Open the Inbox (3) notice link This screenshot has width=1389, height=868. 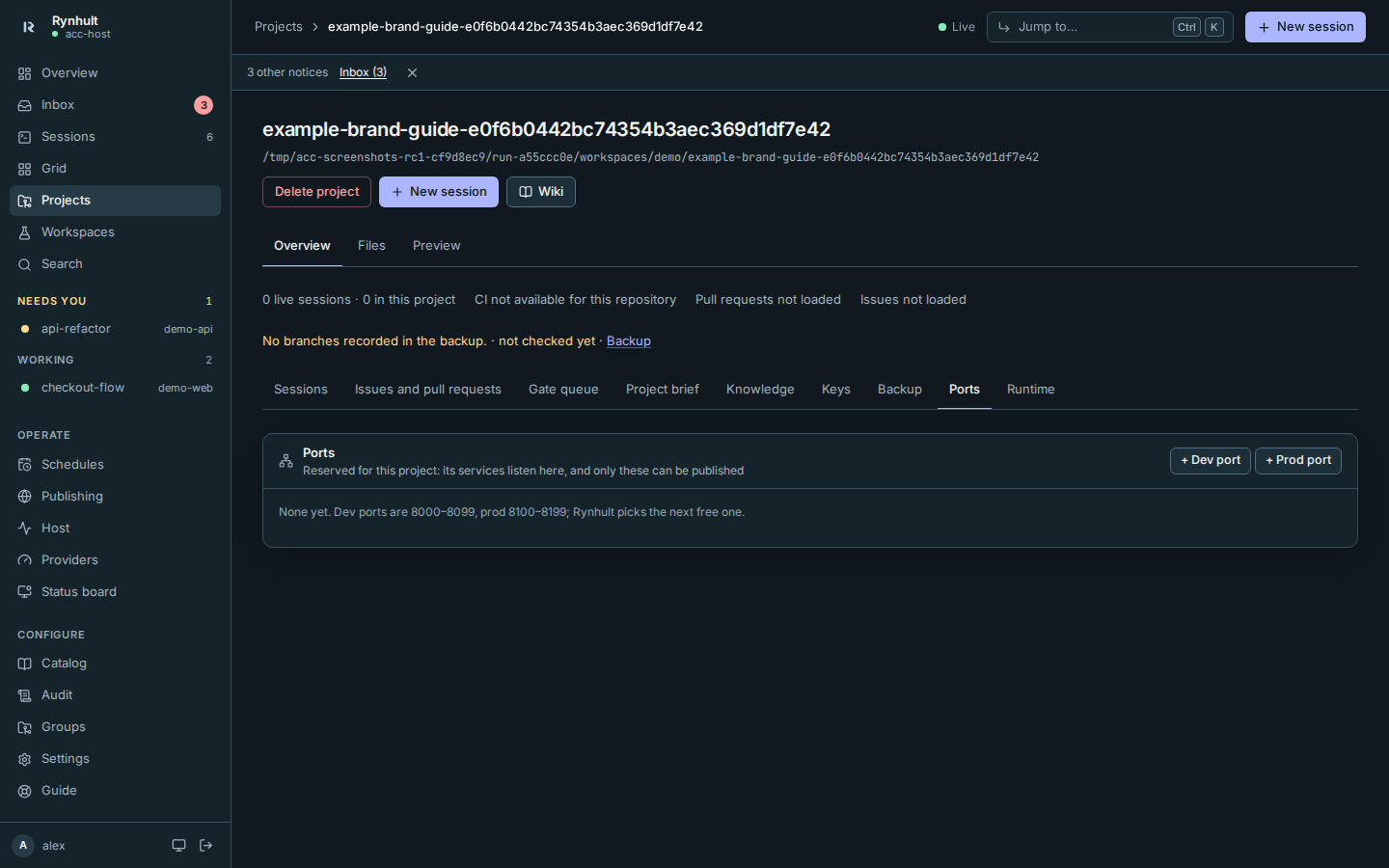[x=363, y=72]
